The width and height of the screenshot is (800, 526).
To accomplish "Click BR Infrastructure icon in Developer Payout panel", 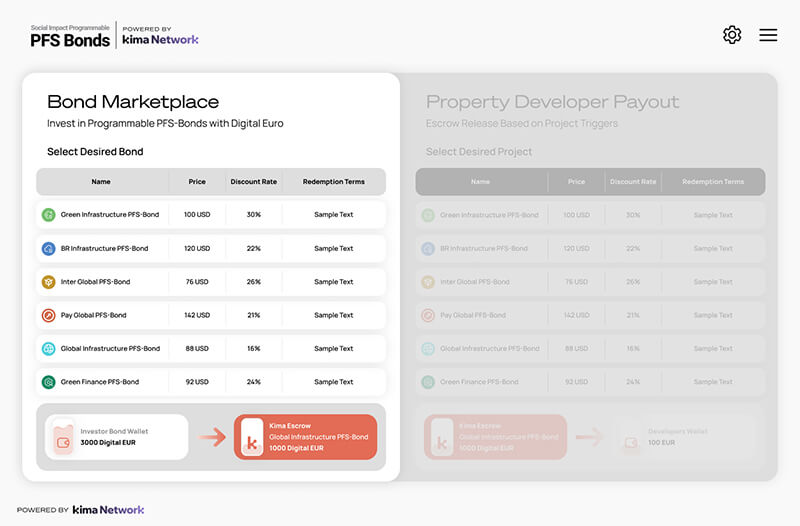I will point(428,248).
